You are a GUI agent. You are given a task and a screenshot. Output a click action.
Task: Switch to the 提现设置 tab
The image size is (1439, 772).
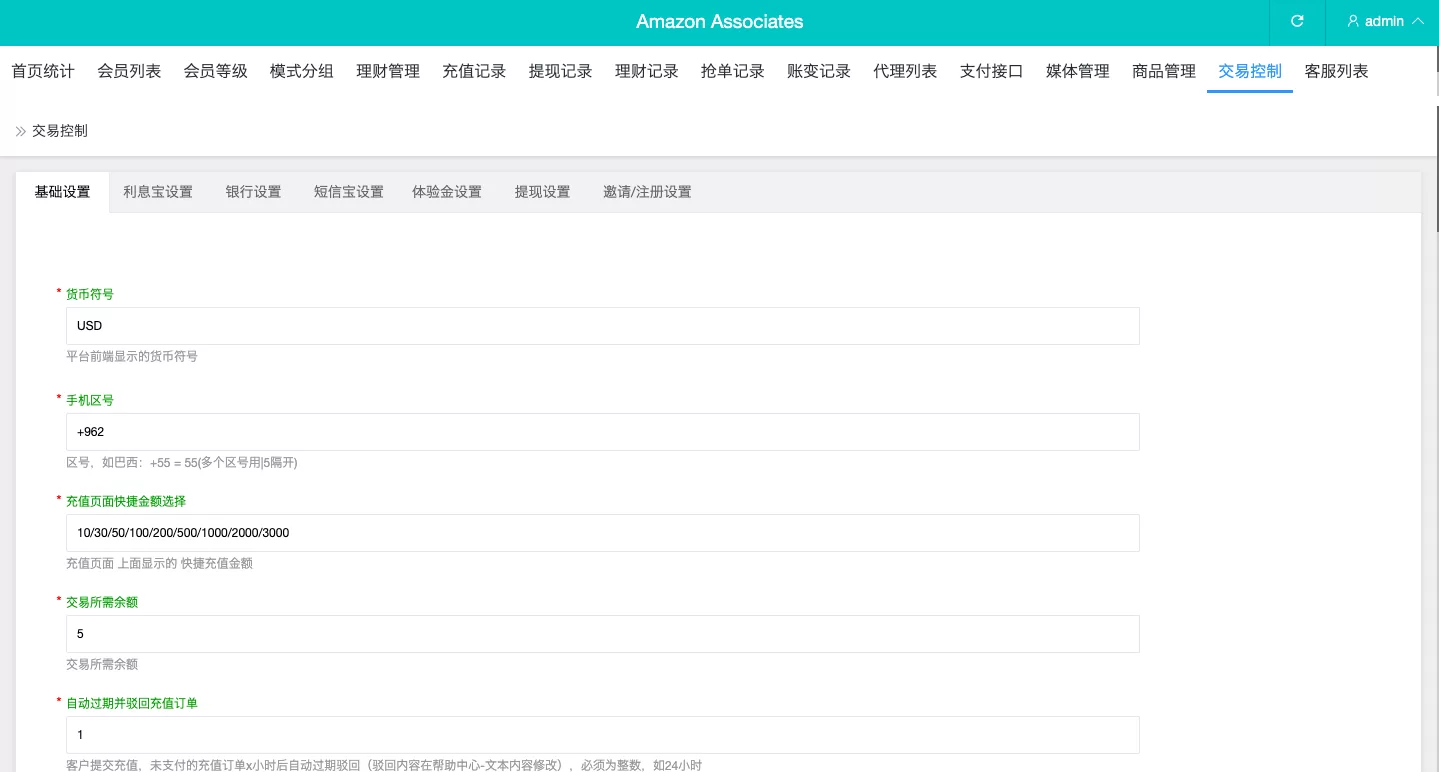point(542,192)
